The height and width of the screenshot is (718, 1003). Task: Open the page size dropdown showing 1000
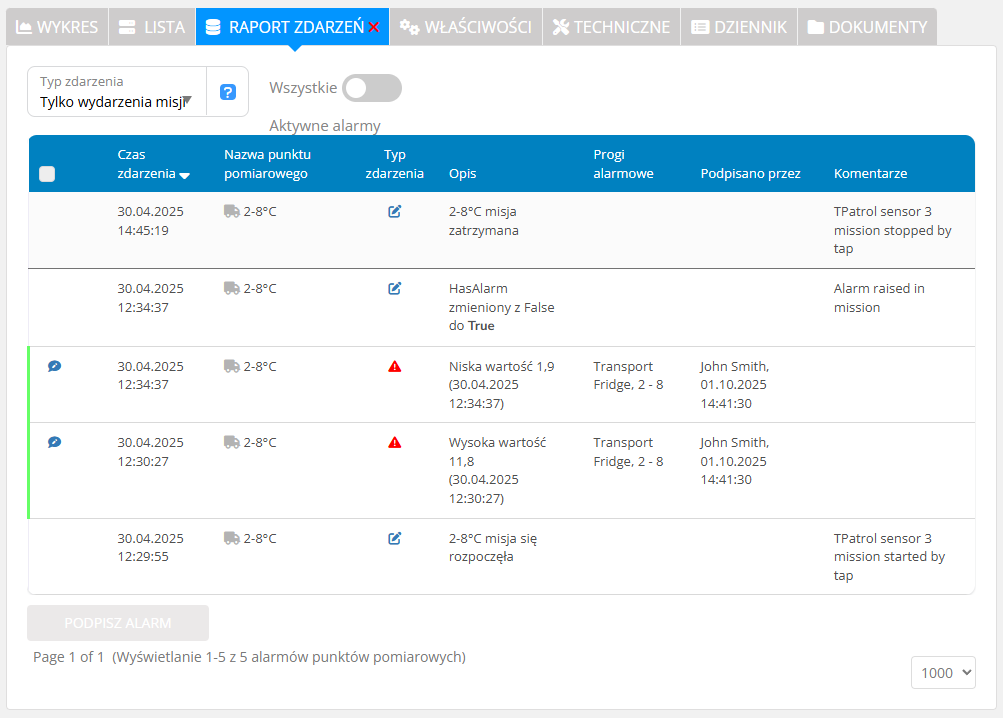(942, 673)
